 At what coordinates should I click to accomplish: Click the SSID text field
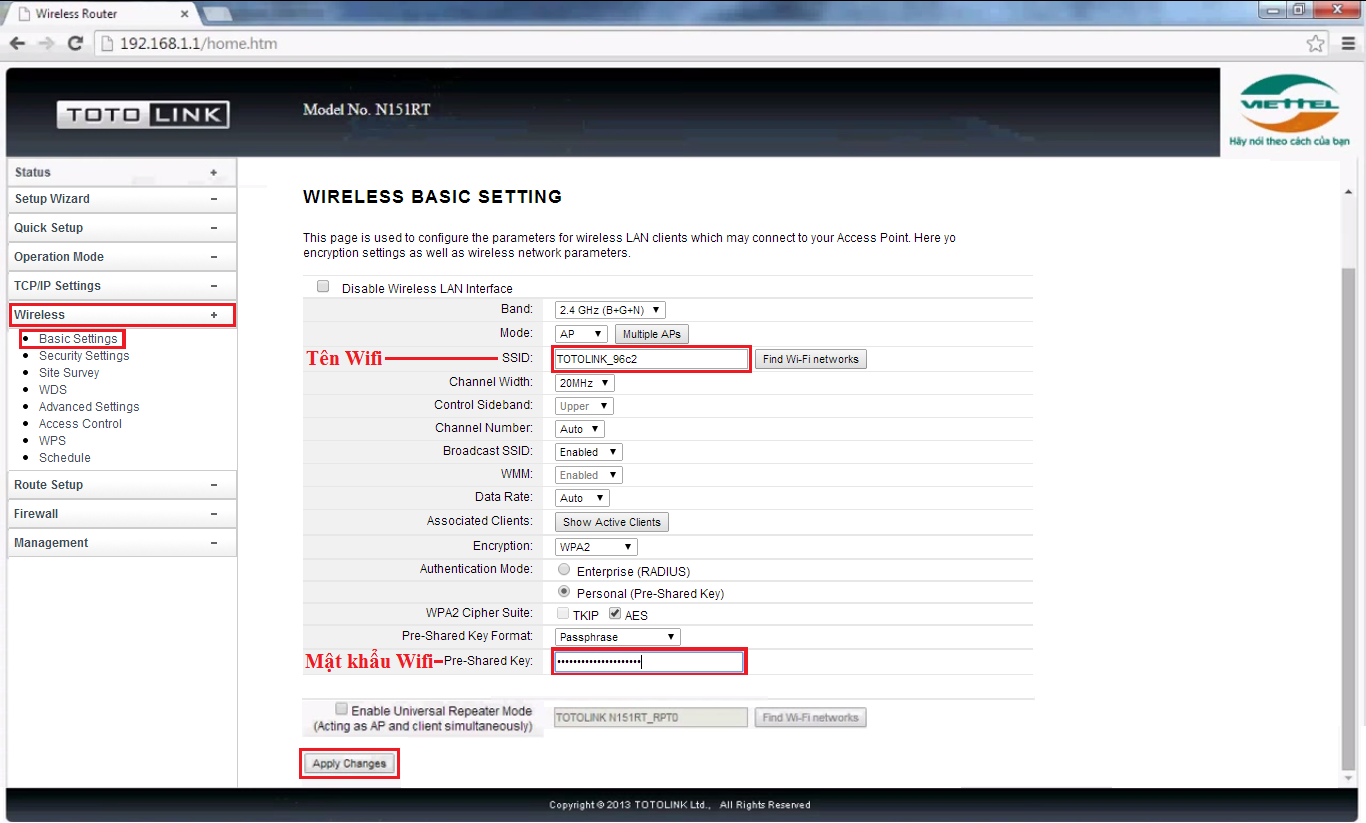(x=651, y=359)
